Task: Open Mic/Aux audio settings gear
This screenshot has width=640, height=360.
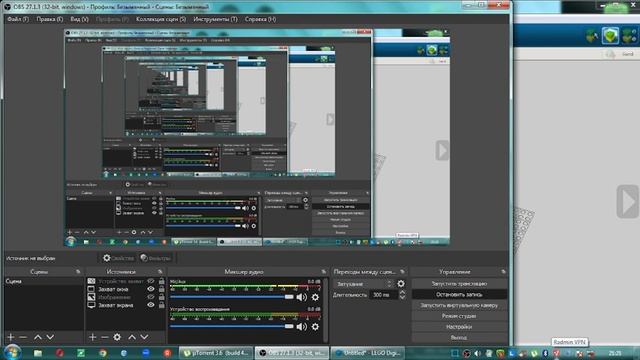Action: pyautogui.click(x=315, y=298)
